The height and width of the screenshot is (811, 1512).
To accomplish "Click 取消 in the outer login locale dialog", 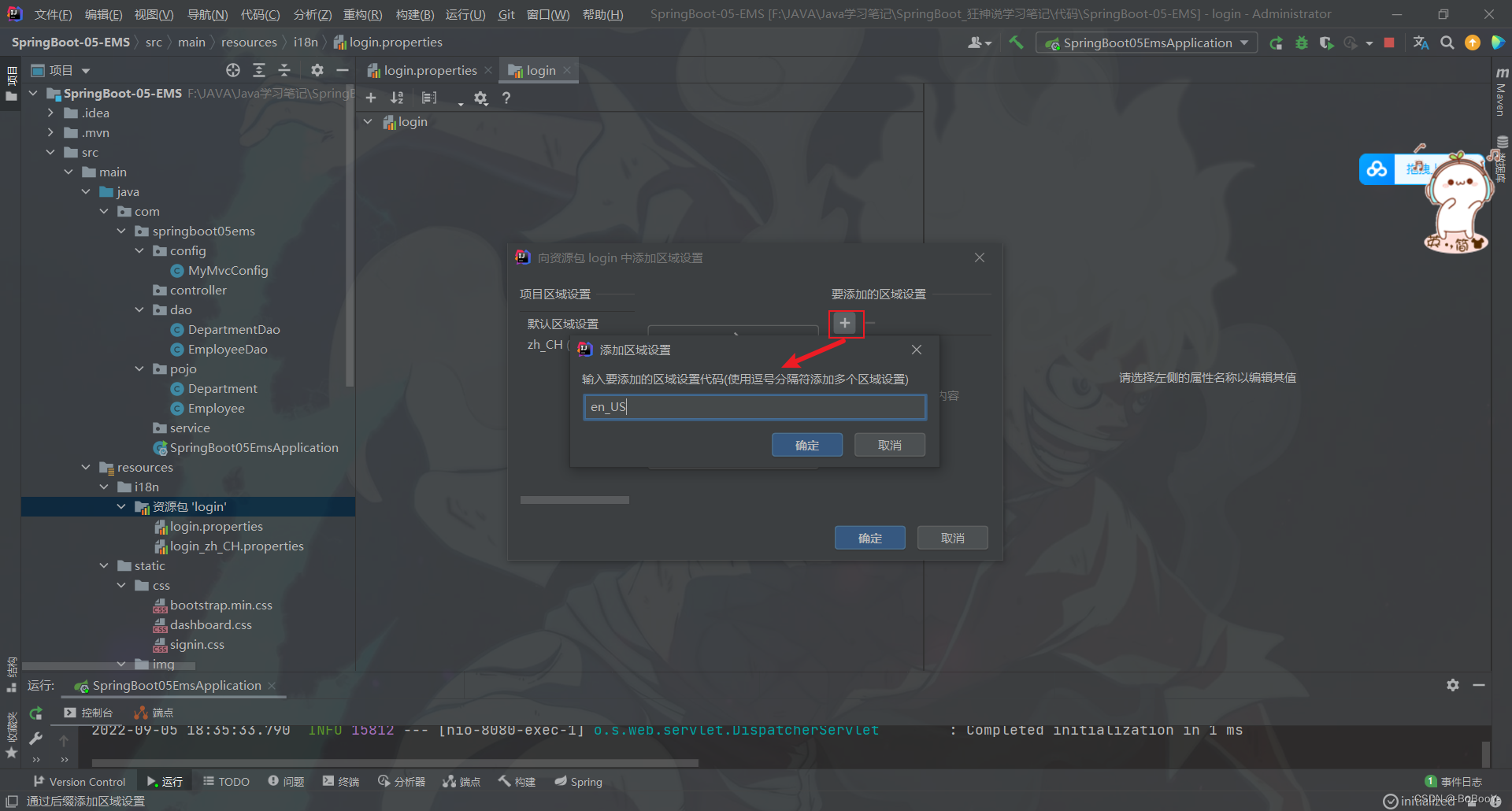I will tap(953, 538).
